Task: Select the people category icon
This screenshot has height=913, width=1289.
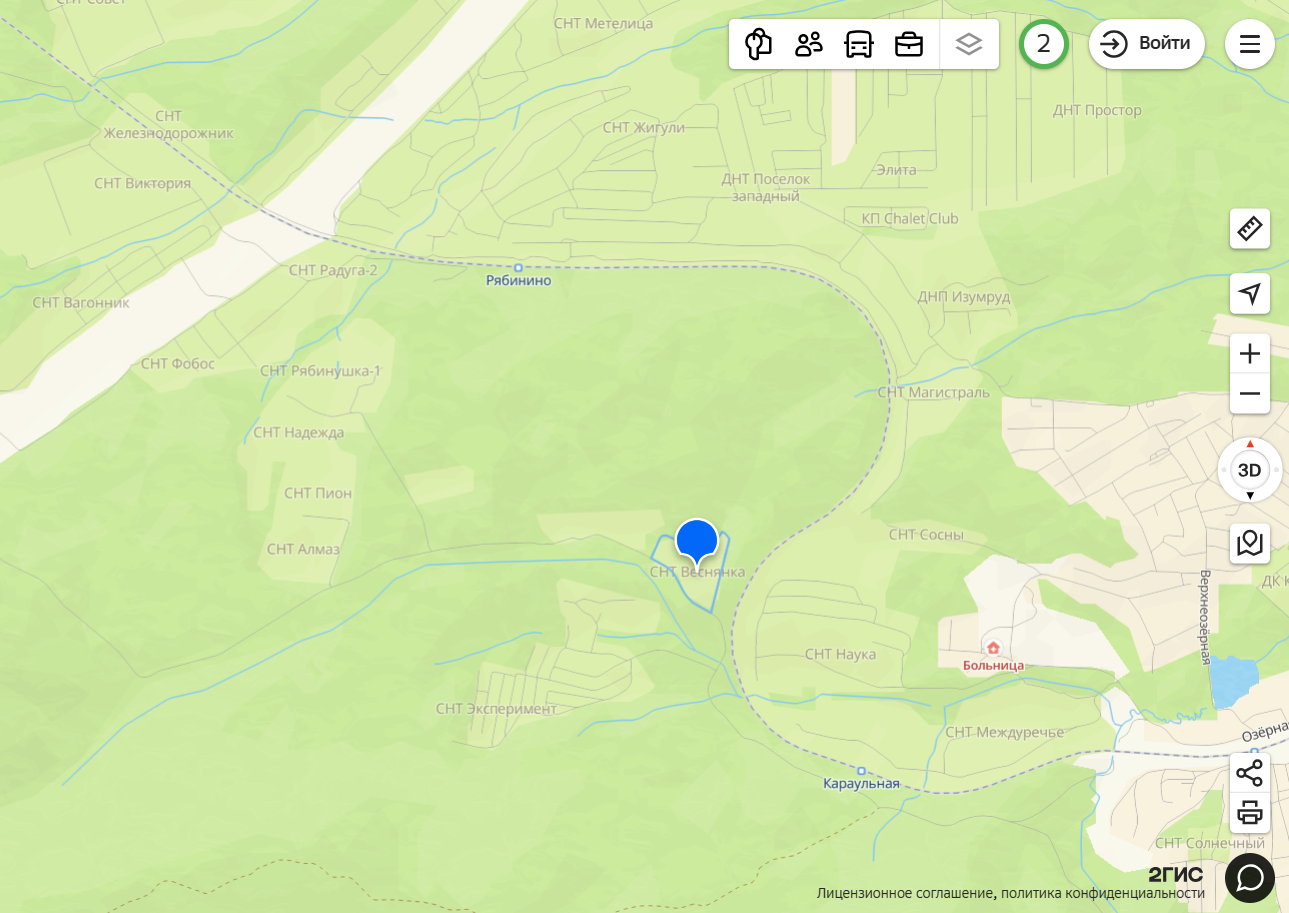Action: click(x=809, y=44)
